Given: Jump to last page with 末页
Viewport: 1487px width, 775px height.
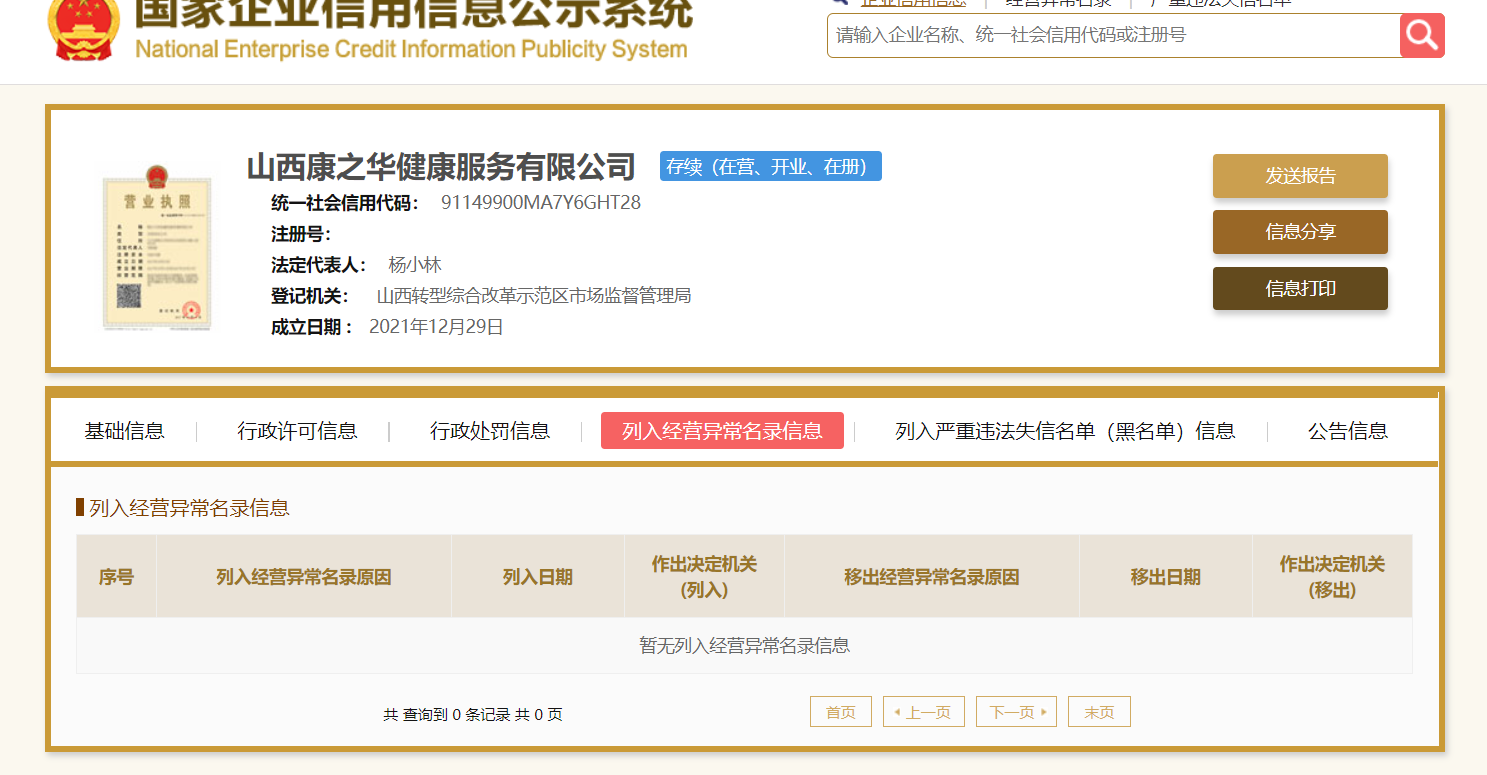Looking at the screenshot, I should pos(1099,712).
